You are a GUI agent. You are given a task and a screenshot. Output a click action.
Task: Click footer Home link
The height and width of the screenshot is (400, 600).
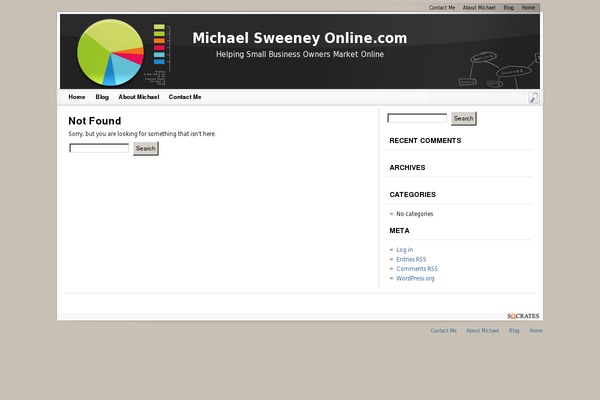[536, 331]
